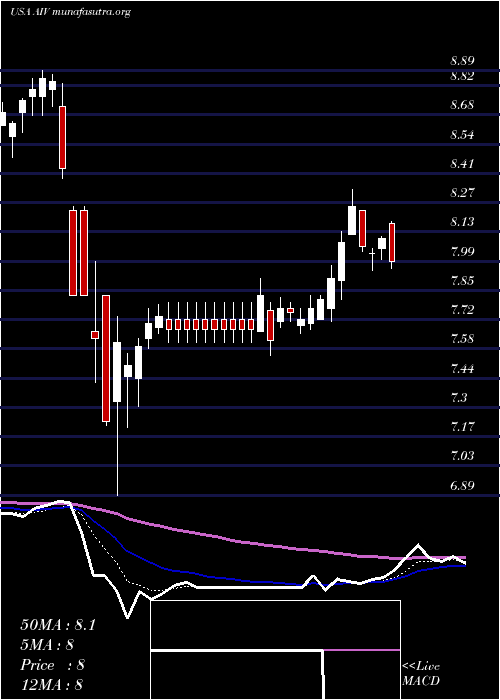Click the '<<Live MACD' label
The height and width of the screenshot is (700, 500).
421,674
